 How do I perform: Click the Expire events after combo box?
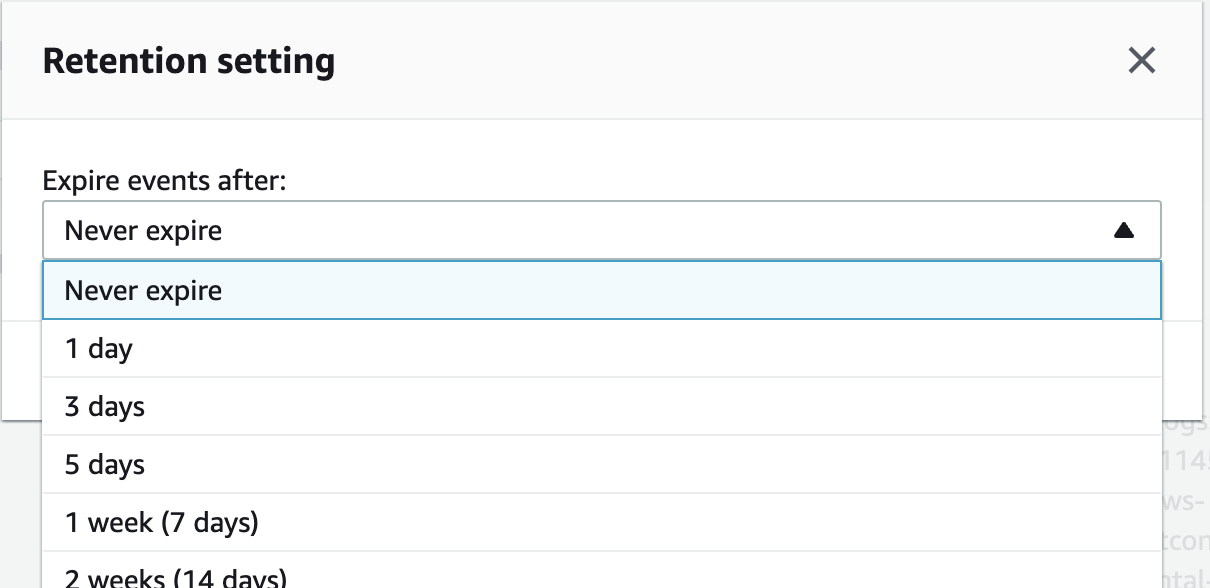[600, 231]
